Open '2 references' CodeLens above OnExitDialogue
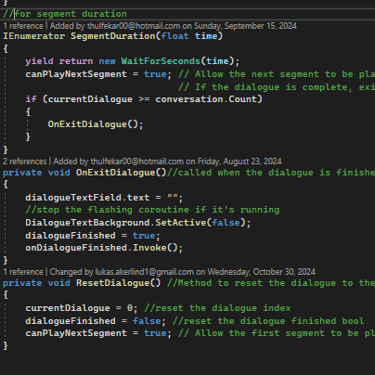 (x=25, y=161)
